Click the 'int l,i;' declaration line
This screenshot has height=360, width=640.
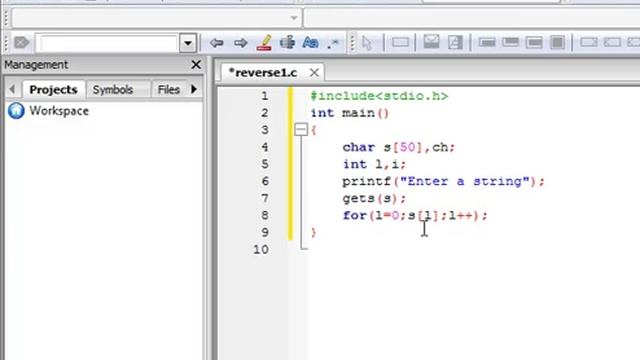(x=374, y=164)
